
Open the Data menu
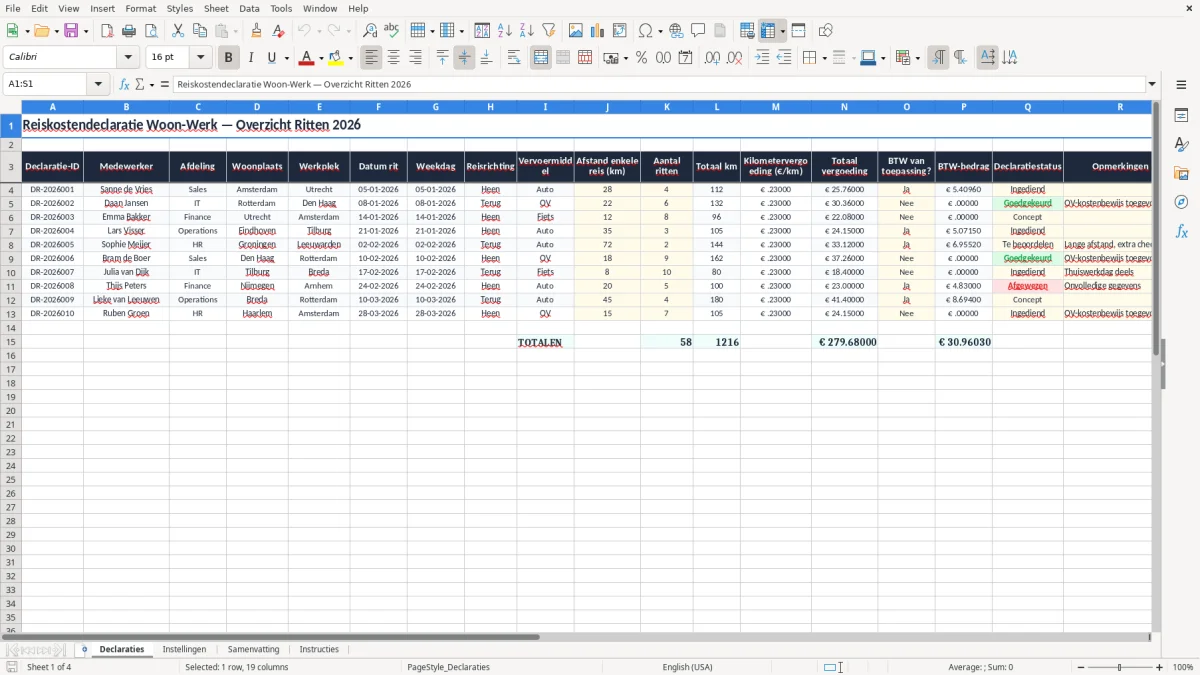pyautogui.click(x=249, y=8)
